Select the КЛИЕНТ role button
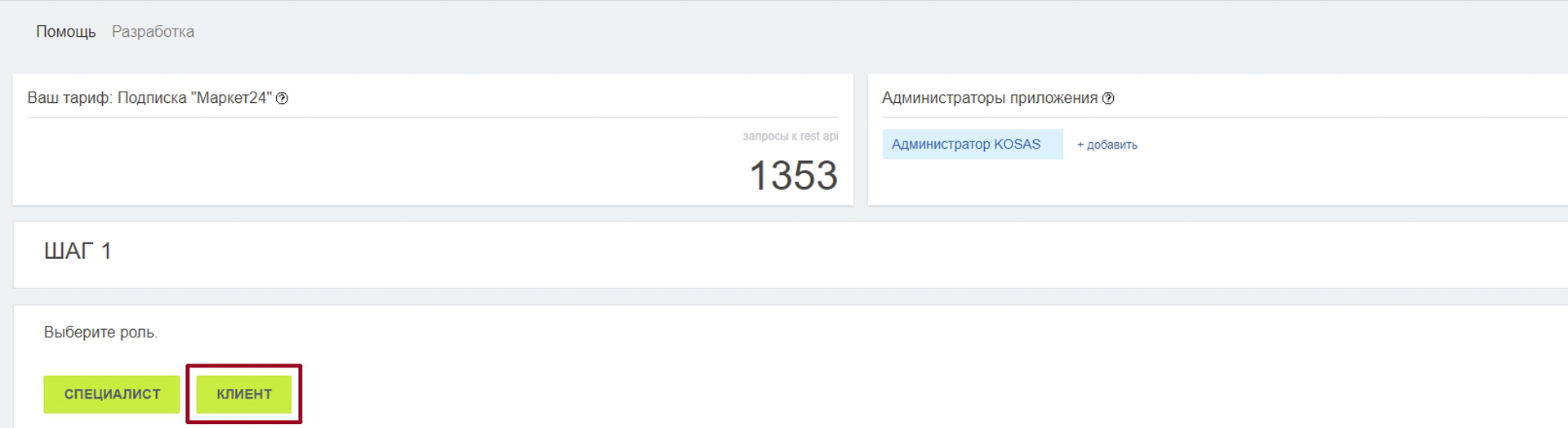Image resolution: width=1568 pixels, height=428 pixels. point(244,395)
